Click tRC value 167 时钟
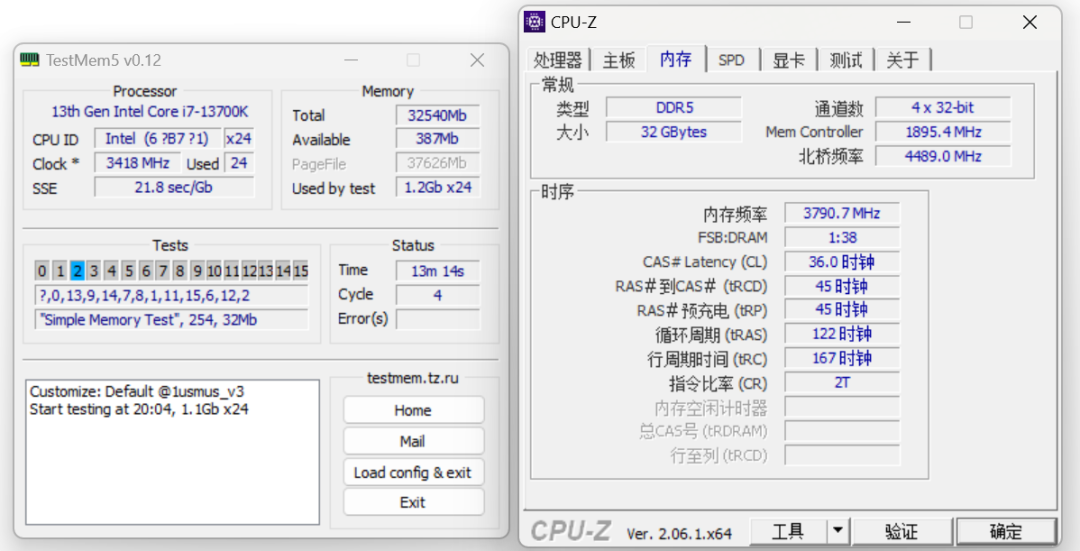 pyautogui.click(x=842, y=358)
